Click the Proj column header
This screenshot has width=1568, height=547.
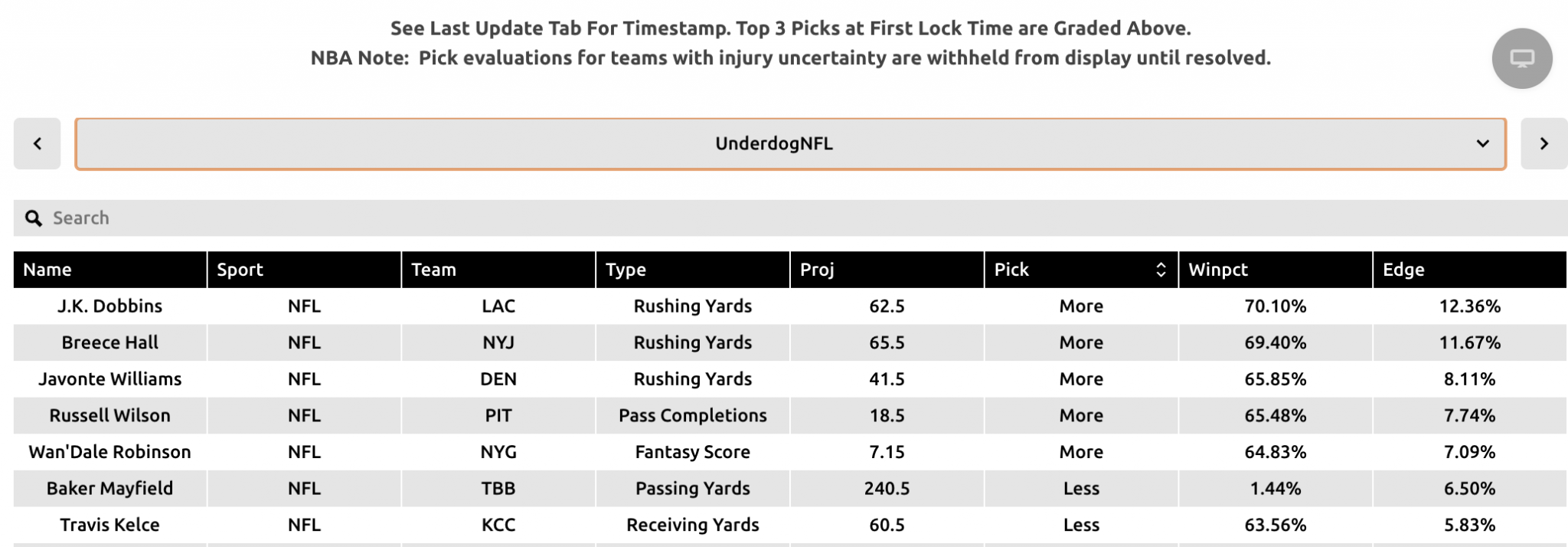coord(817,270)
